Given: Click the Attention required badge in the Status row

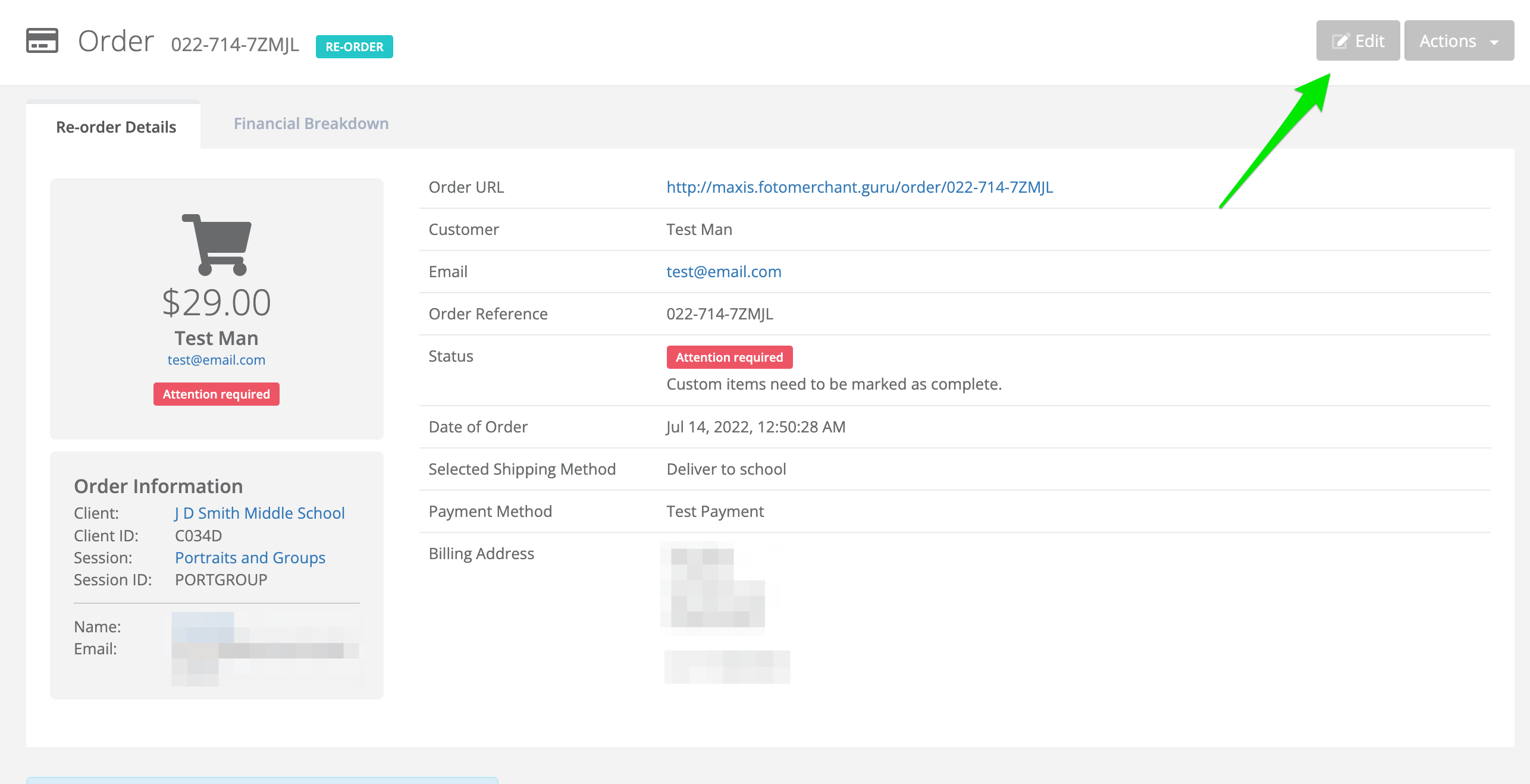Looking at the screenshot, I should click(729, 357).
